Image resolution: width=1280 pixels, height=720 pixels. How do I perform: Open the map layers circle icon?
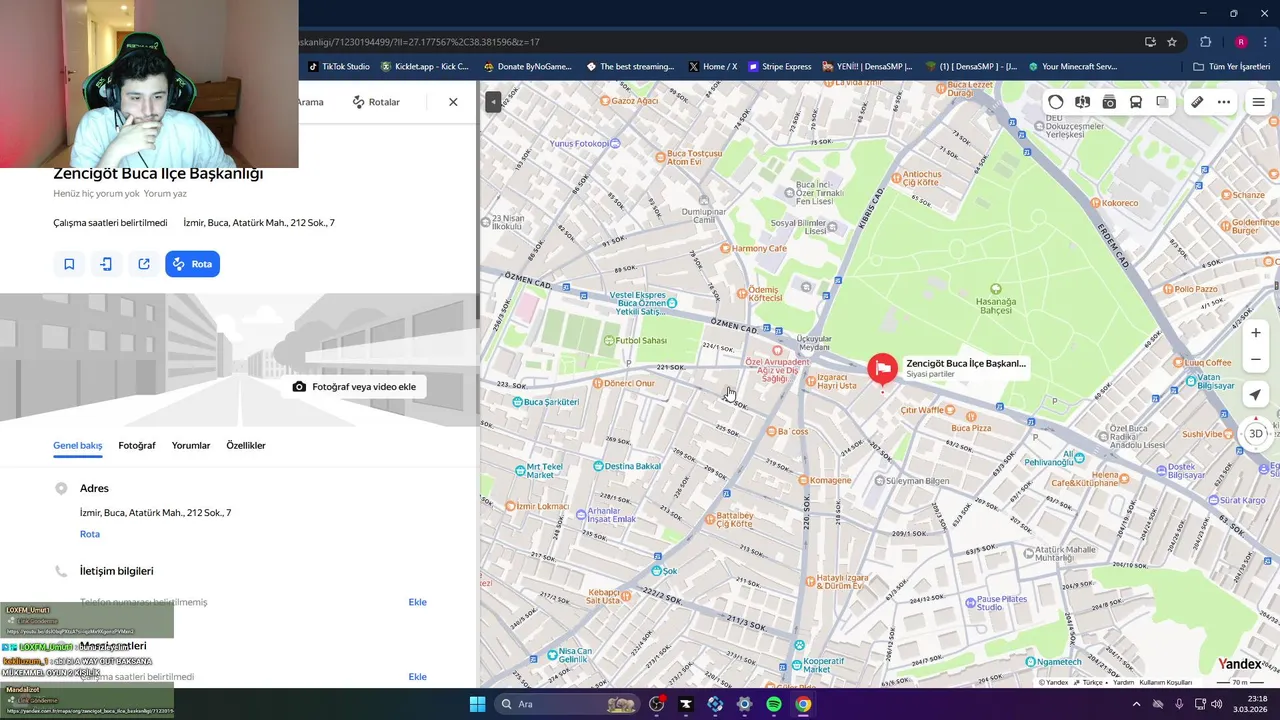click(1056, 102)
